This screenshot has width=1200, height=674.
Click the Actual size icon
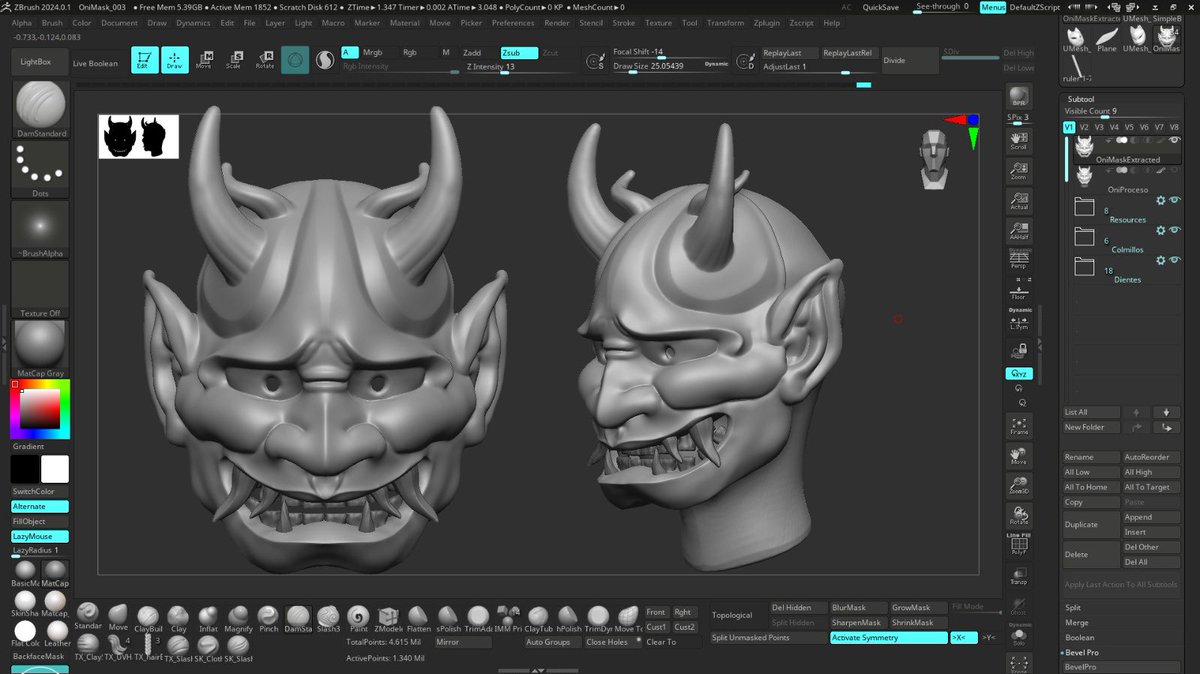[x=1019, y=201]
